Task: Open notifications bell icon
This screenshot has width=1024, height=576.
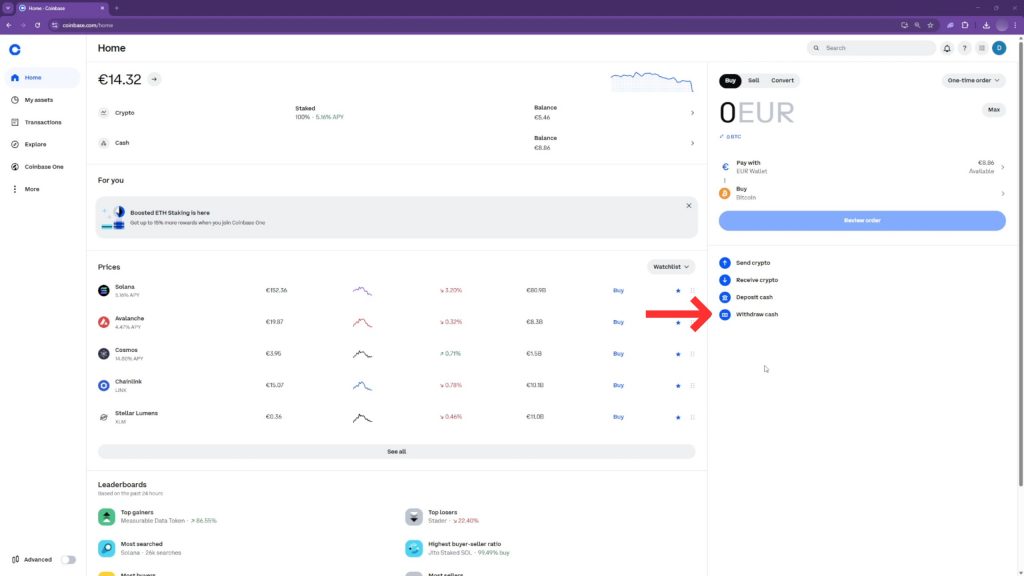Action: coord(947,48)
